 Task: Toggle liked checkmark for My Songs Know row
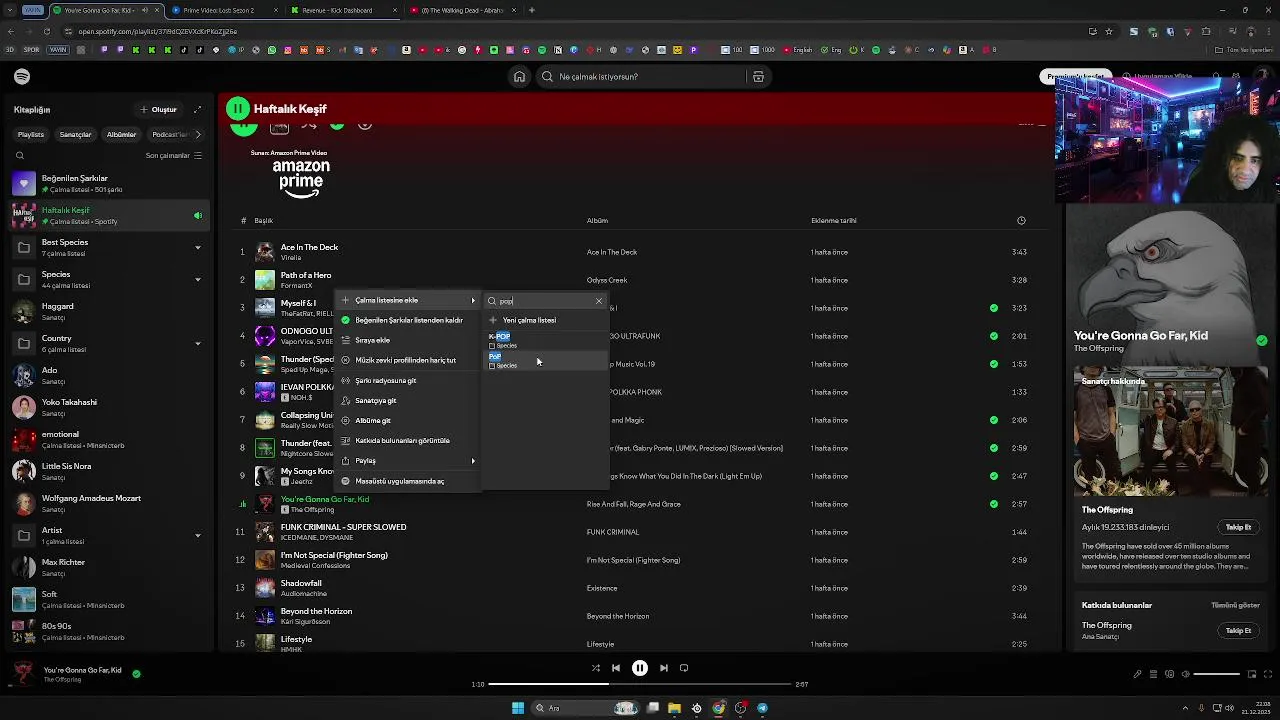point(993,476)
